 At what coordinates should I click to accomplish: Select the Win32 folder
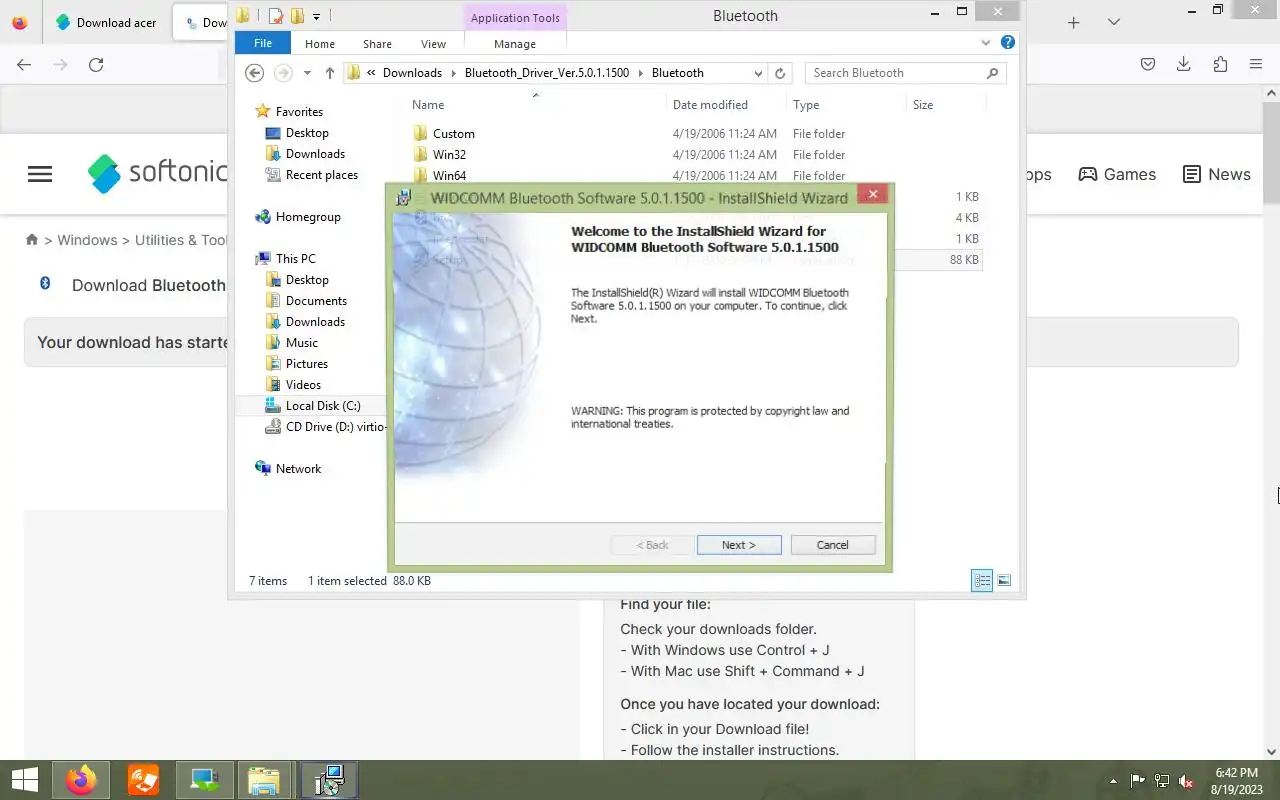449,155
